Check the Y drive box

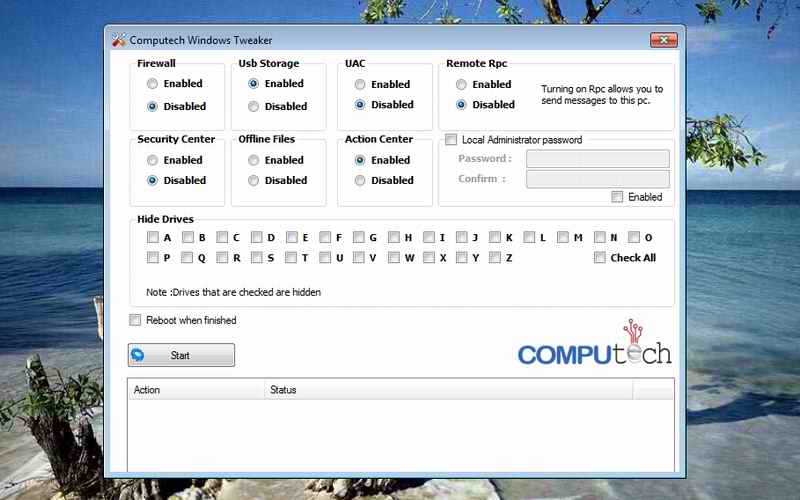tap(462, 258)
